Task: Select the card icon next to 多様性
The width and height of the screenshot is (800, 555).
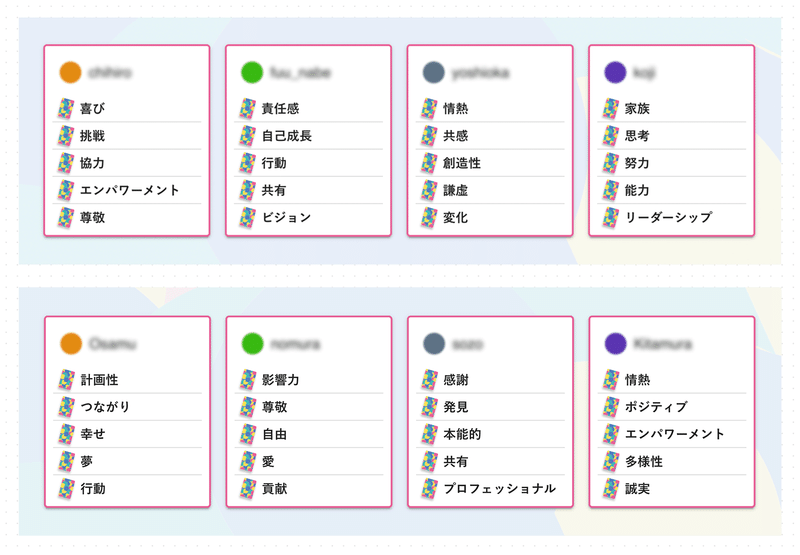Action: click(611, 461)
